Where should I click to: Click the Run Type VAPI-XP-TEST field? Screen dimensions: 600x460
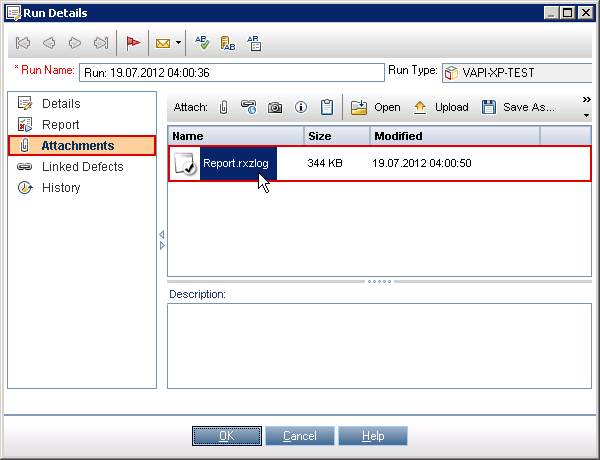(x=517, y=73)
